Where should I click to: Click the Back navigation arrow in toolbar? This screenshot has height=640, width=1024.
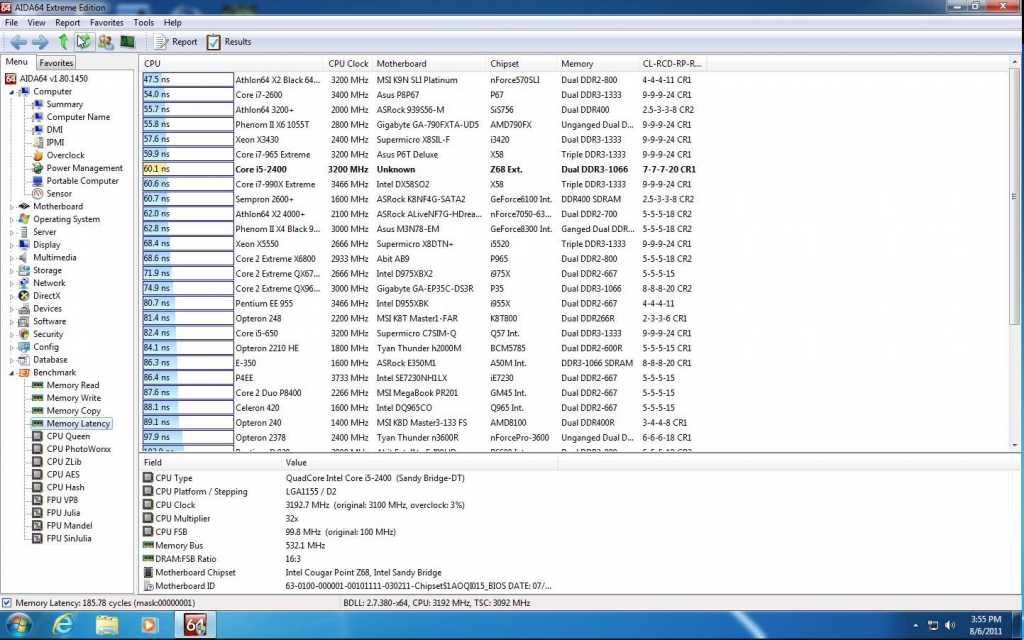click(18, 42)
